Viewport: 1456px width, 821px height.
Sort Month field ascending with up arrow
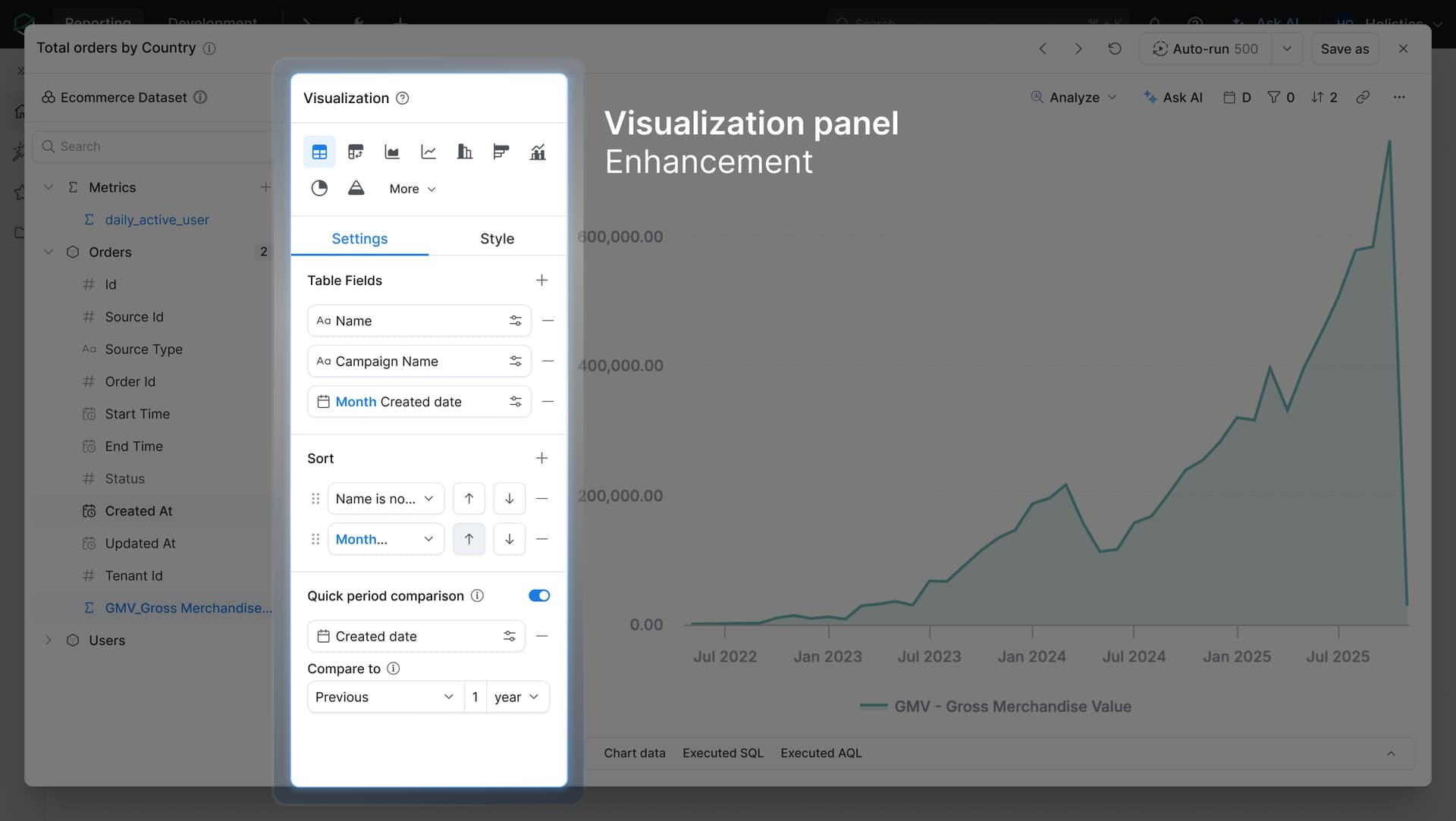[x=469, y=539]
